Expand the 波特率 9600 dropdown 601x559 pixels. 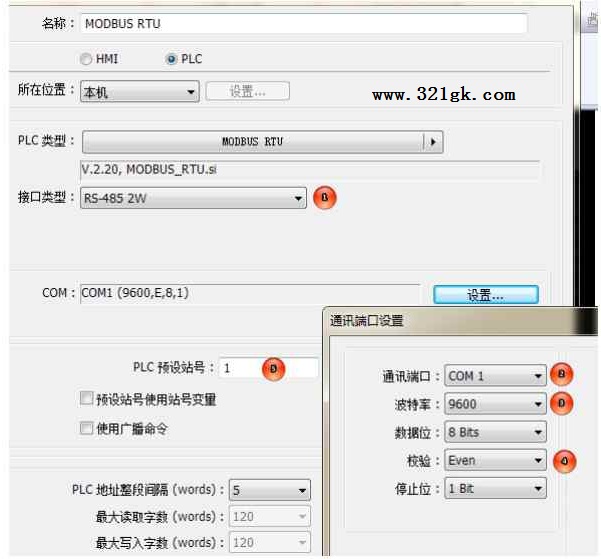(x=496, y=405)
